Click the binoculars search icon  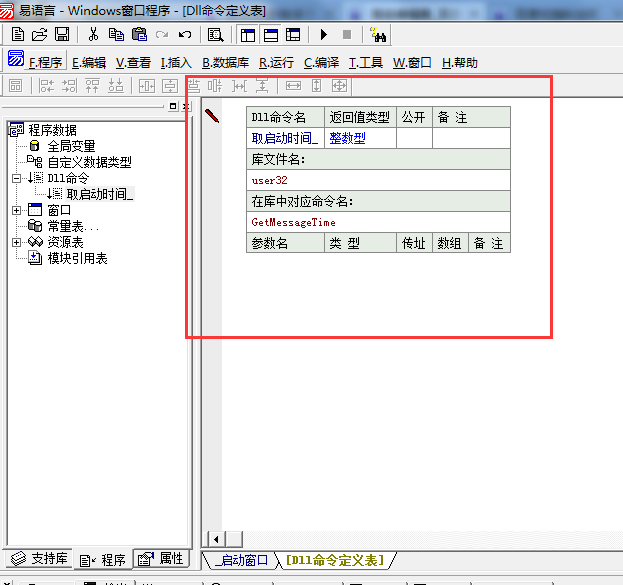[378, 35]
